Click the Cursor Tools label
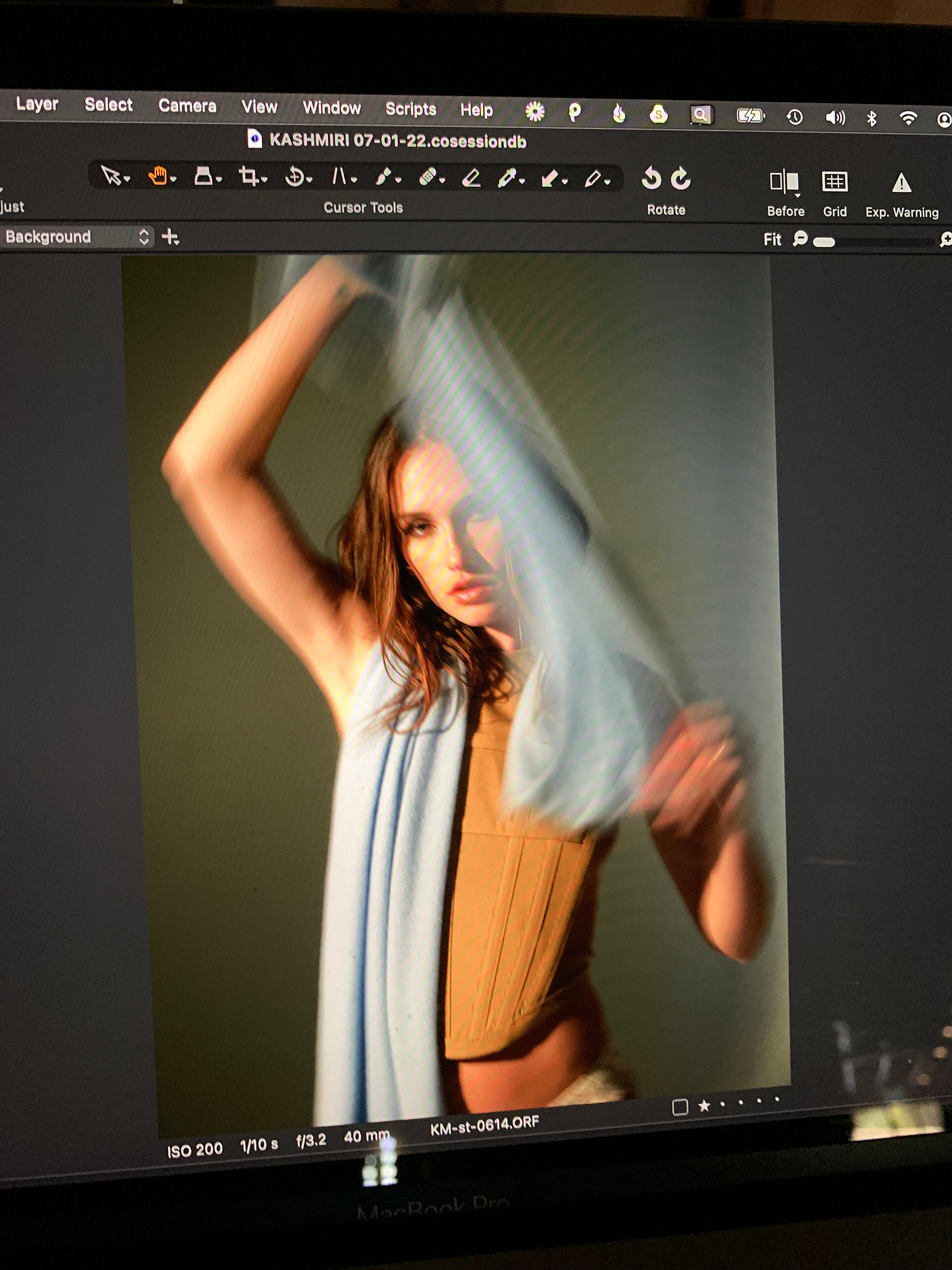Image resolution: width=952 pixels, height=1270 pixels. (363, 208)
